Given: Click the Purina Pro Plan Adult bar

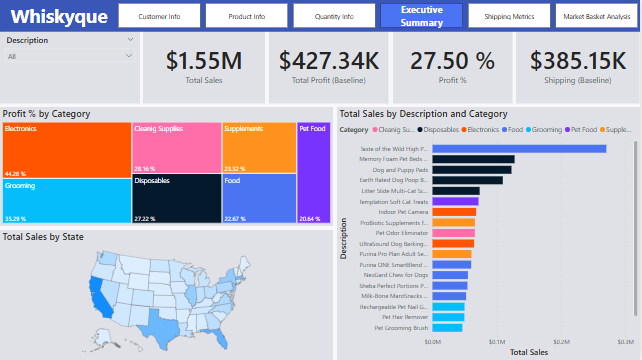Looking at the screenshot, I should point(452,254).
